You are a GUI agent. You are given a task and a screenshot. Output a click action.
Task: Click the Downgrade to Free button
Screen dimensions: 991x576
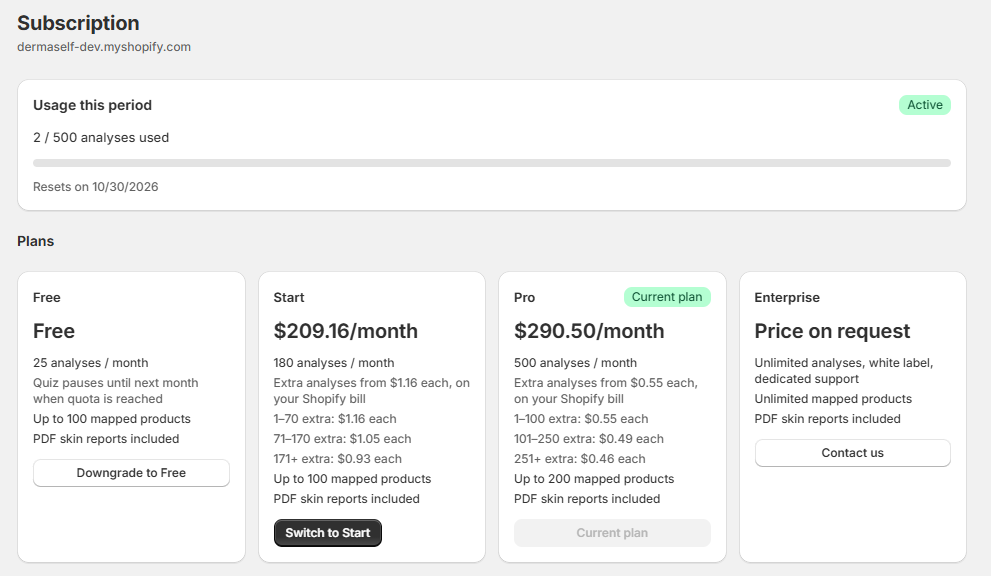(x=131, y=473)
